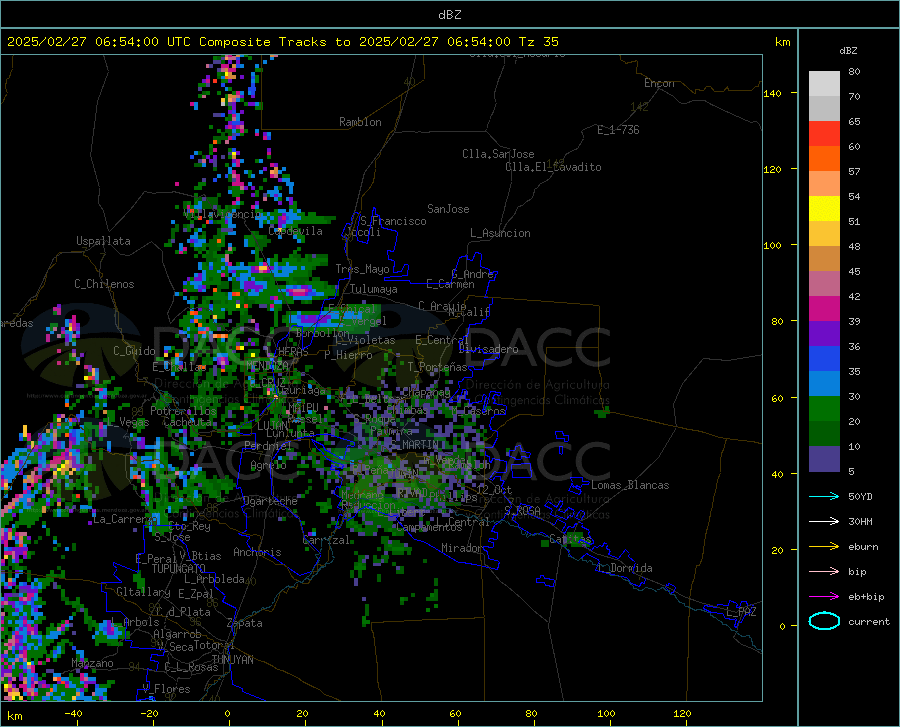Click the Tulumaya map label
Image resolution: width=900 pixels, height=727 pixels.
tap(374, 289)
